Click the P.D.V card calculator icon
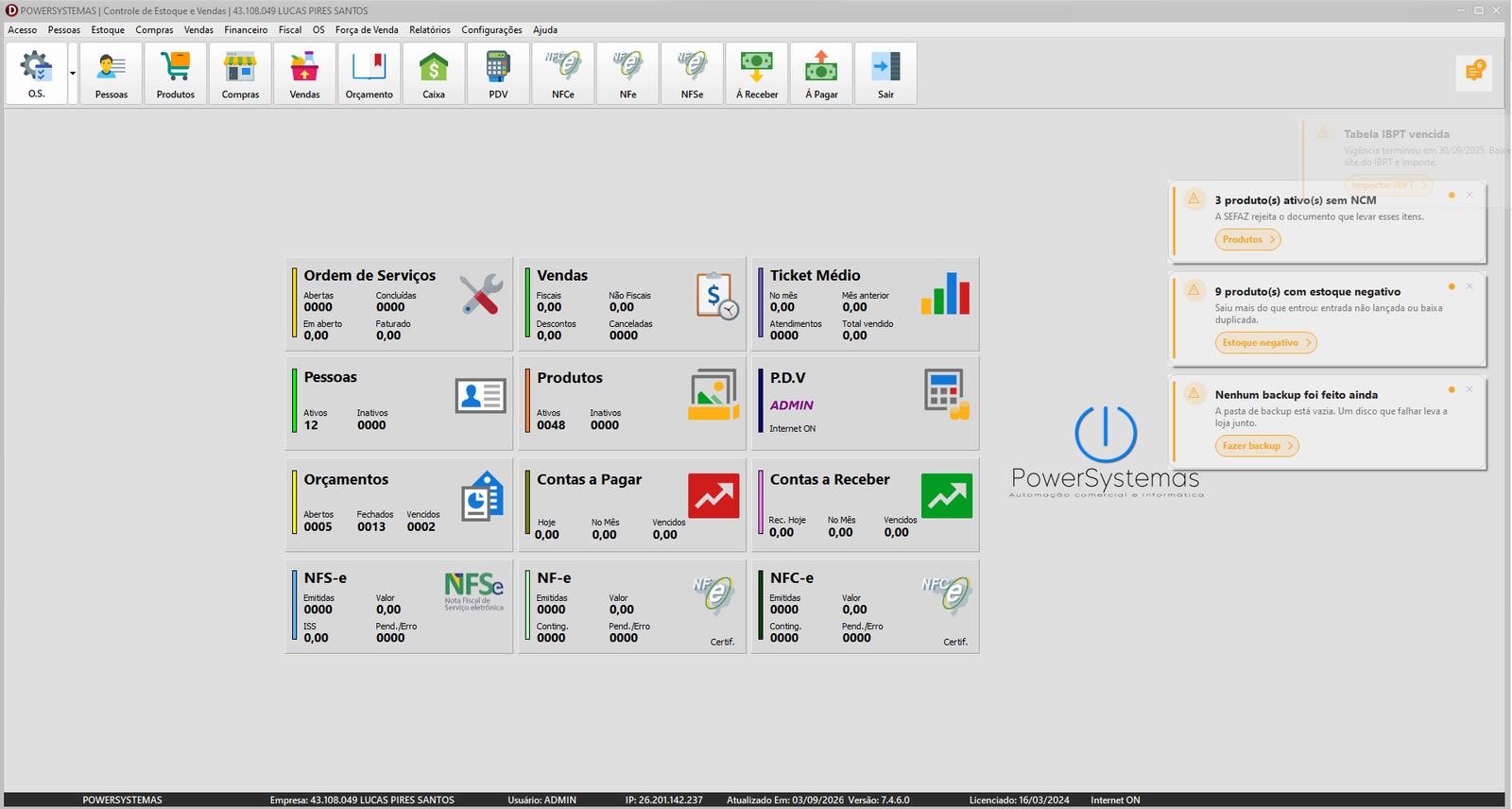 click(947, 394)
